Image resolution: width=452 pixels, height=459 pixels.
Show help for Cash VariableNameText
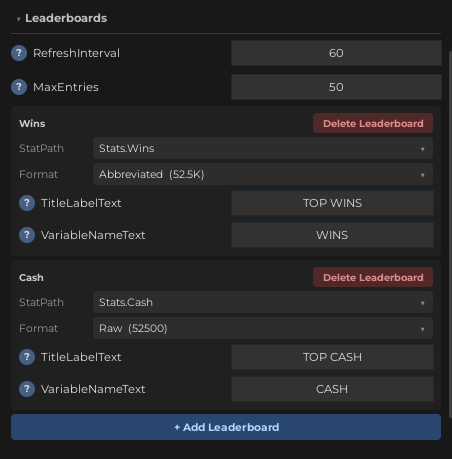27,389
